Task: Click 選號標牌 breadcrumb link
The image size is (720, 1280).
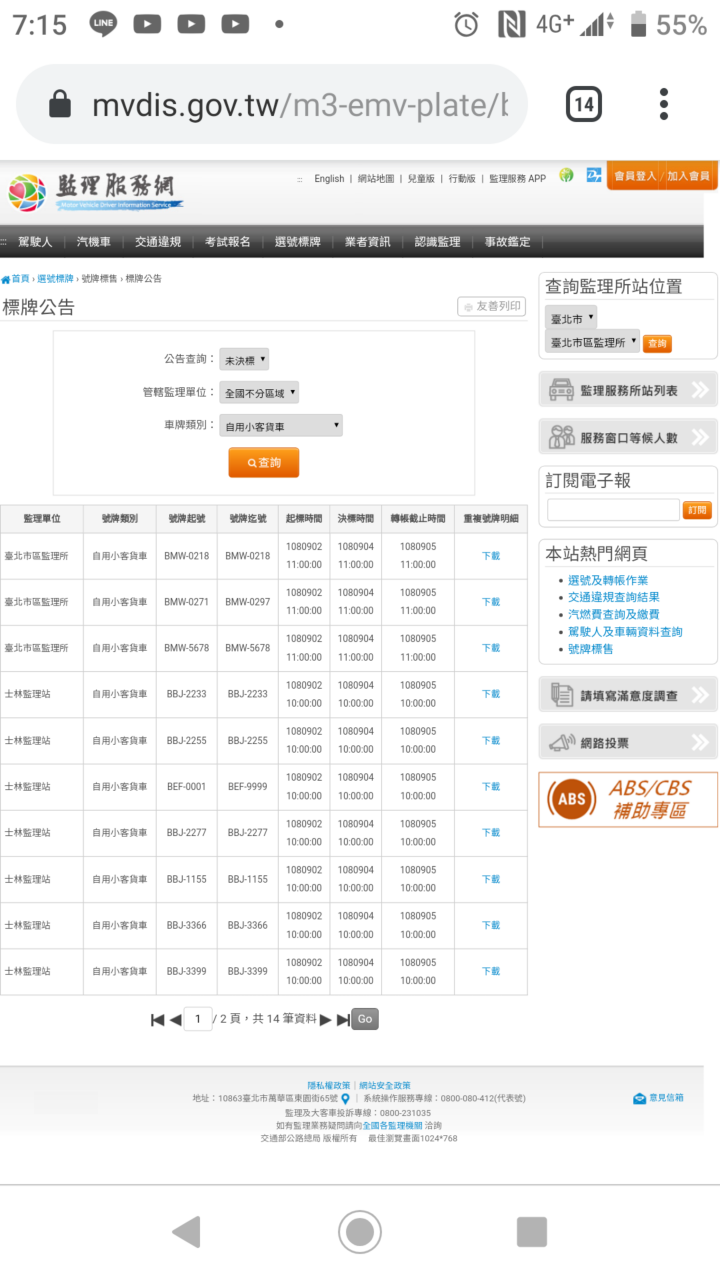Action: (x=55, y=279)
